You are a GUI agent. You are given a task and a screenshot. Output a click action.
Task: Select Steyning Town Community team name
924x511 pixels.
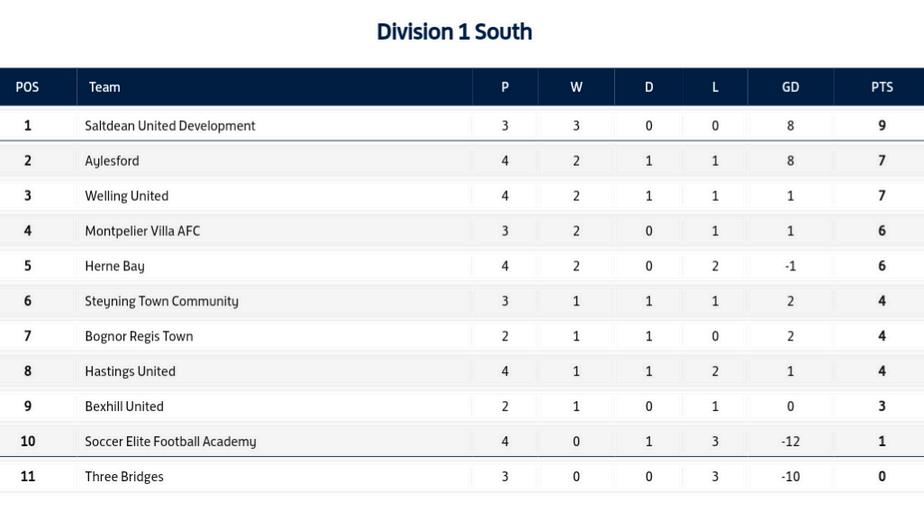pos(161,301)
